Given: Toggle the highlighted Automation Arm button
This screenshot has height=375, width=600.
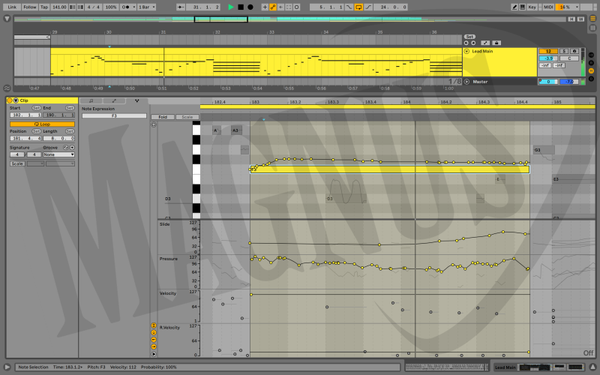Looking at the screenshot, I should (x=273, y=7).
